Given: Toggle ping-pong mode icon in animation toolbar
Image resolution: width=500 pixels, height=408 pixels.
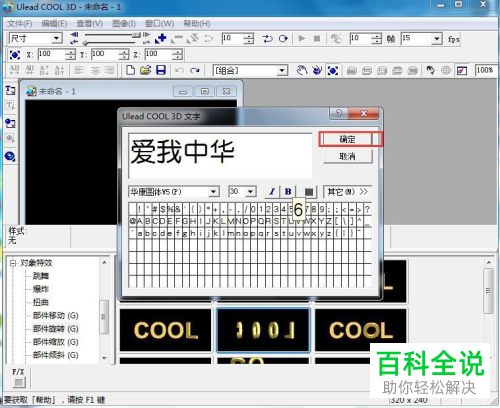Looking at the screenshot, I should click(x=267, y=39).
